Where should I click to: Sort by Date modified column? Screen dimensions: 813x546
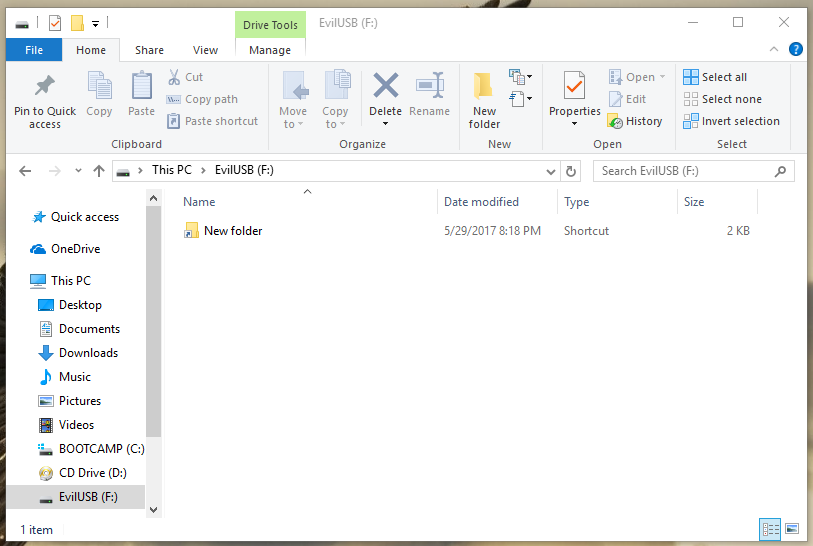click(481, 202)
